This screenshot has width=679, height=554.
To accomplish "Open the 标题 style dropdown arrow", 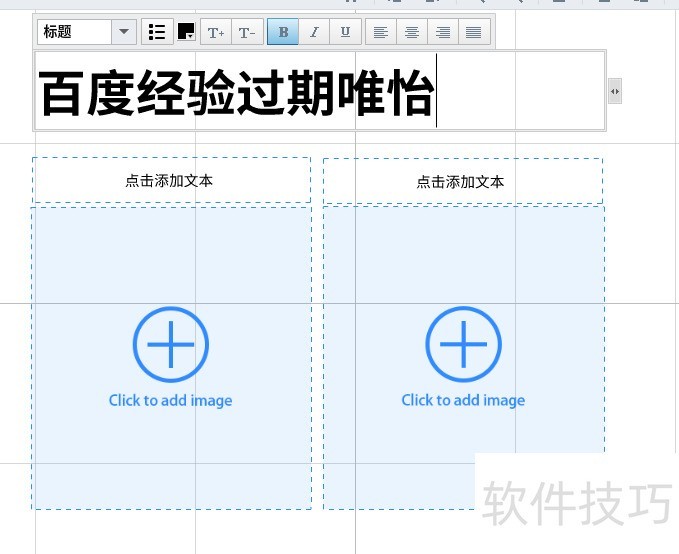I will 124,32.
